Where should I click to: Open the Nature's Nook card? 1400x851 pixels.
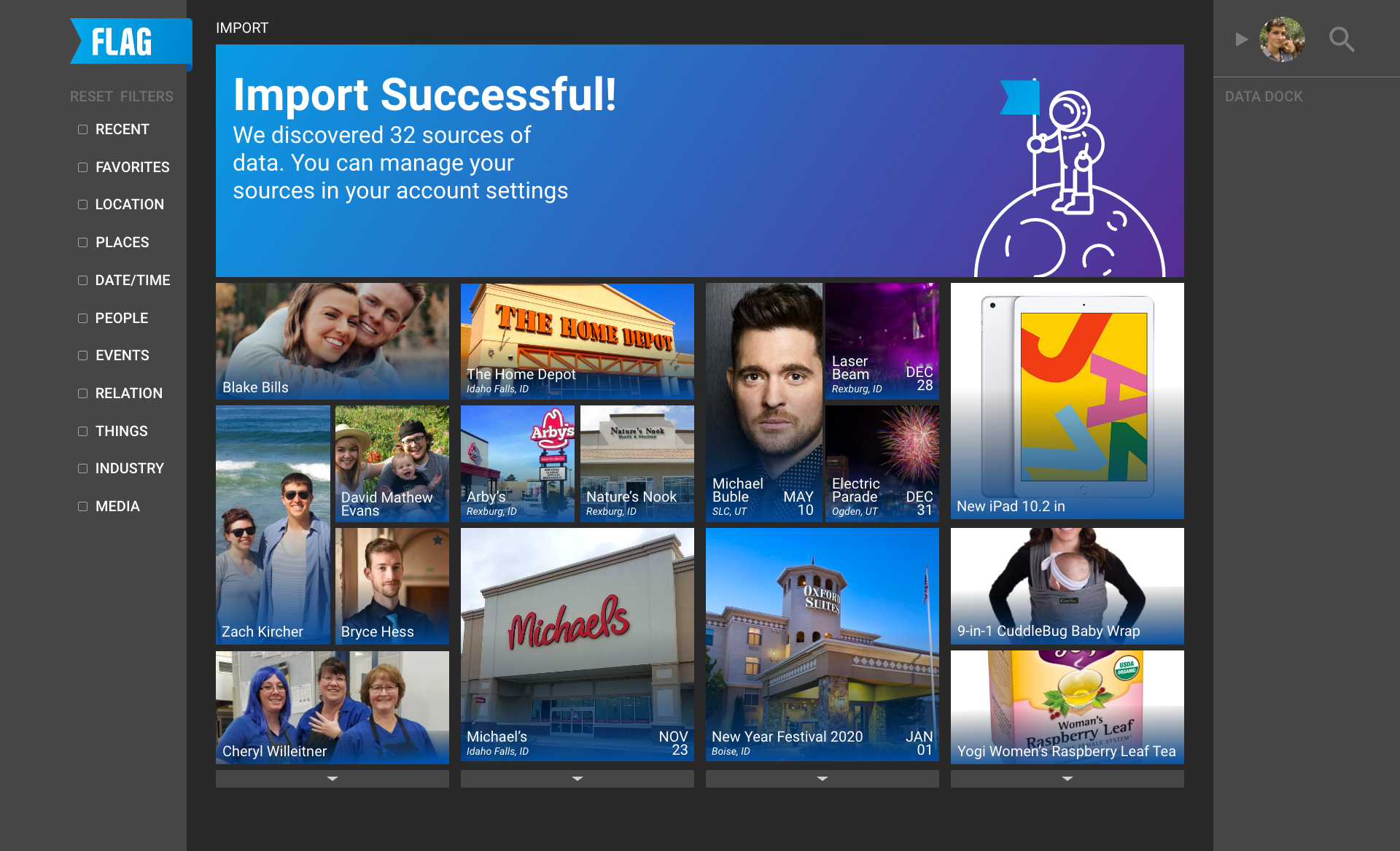(x=637, y=463)
